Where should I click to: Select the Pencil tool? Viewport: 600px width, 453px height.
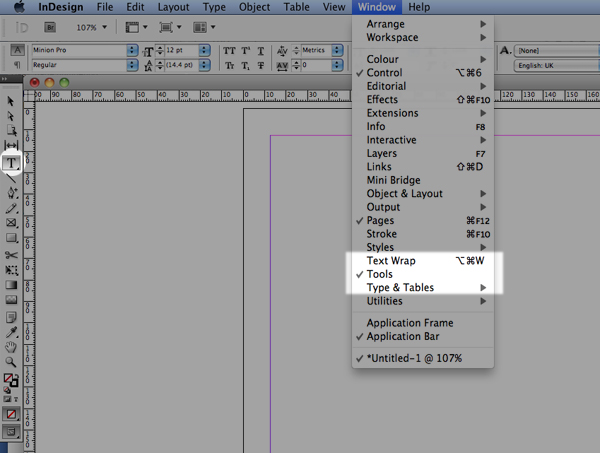click(x=11, y=209)
